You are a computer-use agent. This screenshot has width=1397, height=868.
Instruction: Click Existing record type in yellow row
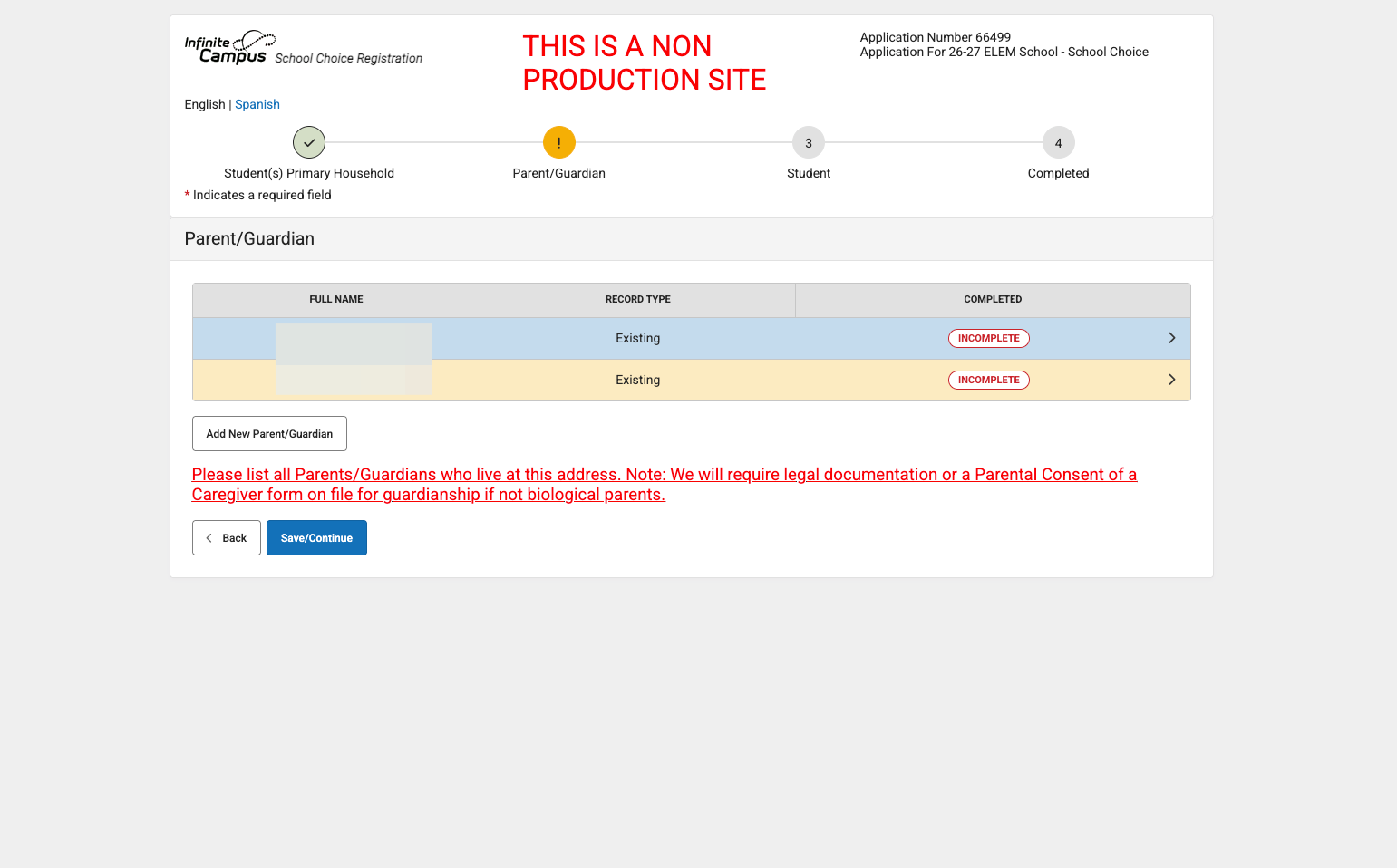tap(638, 380)
